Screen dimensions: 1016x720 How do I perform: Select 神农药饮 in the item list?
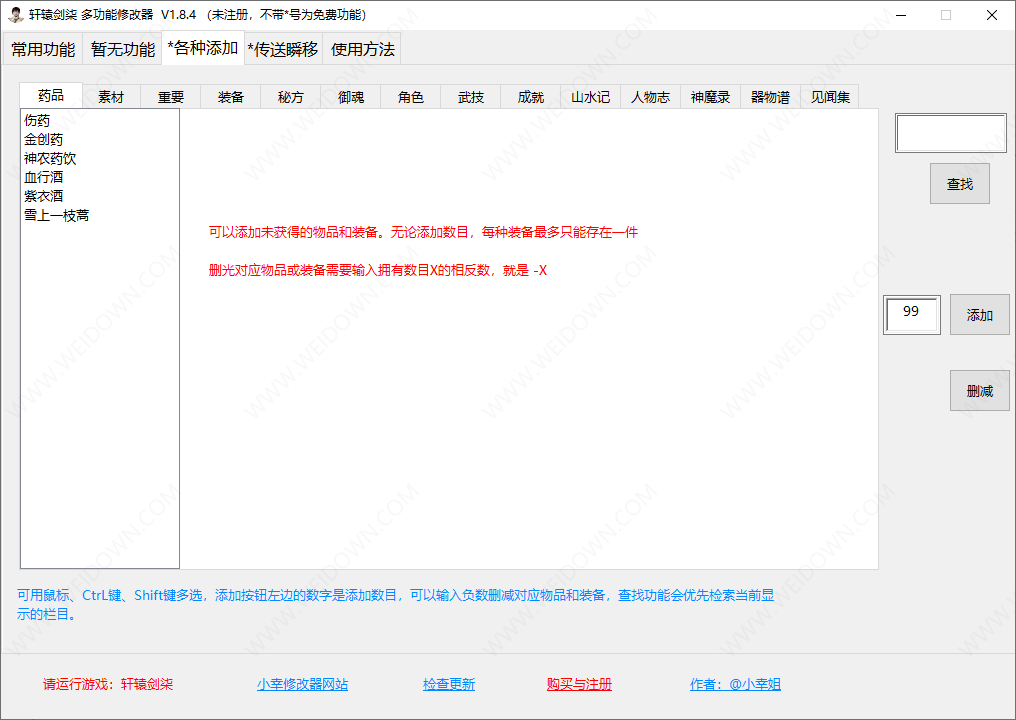(x=50, y=158)
